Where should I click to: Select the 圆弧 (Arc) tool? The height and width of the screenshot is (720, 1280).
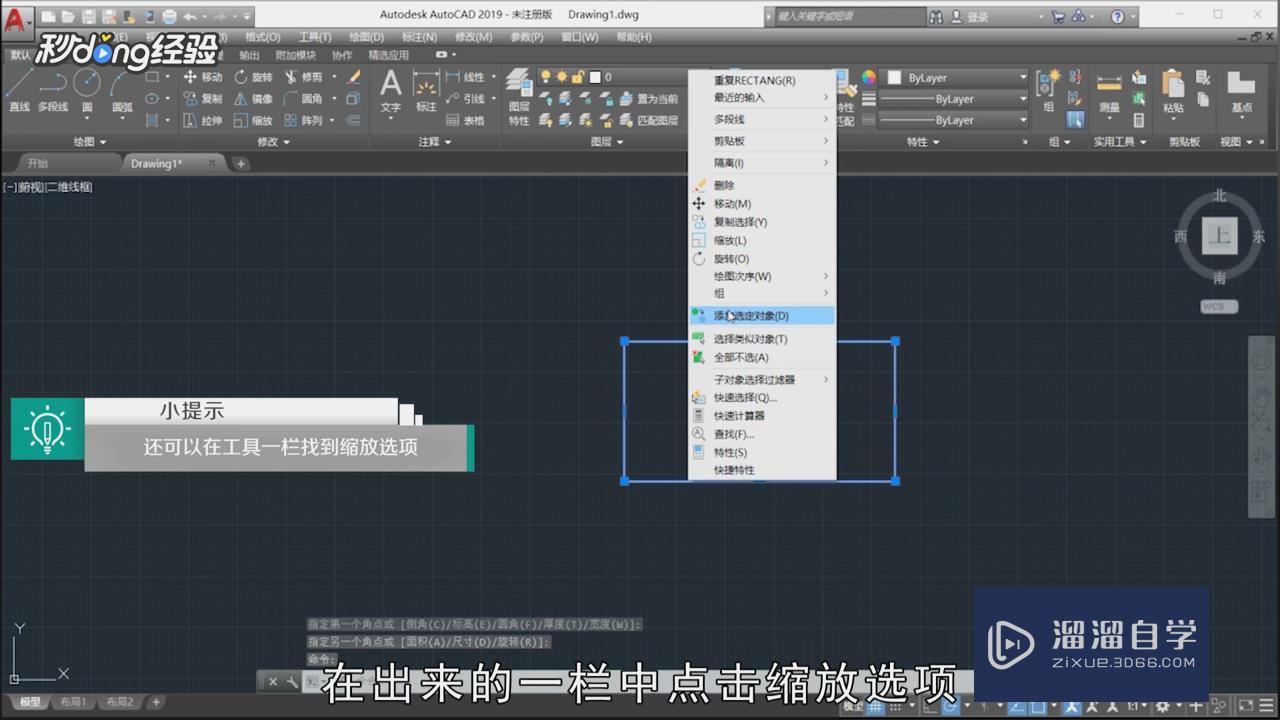121,91
